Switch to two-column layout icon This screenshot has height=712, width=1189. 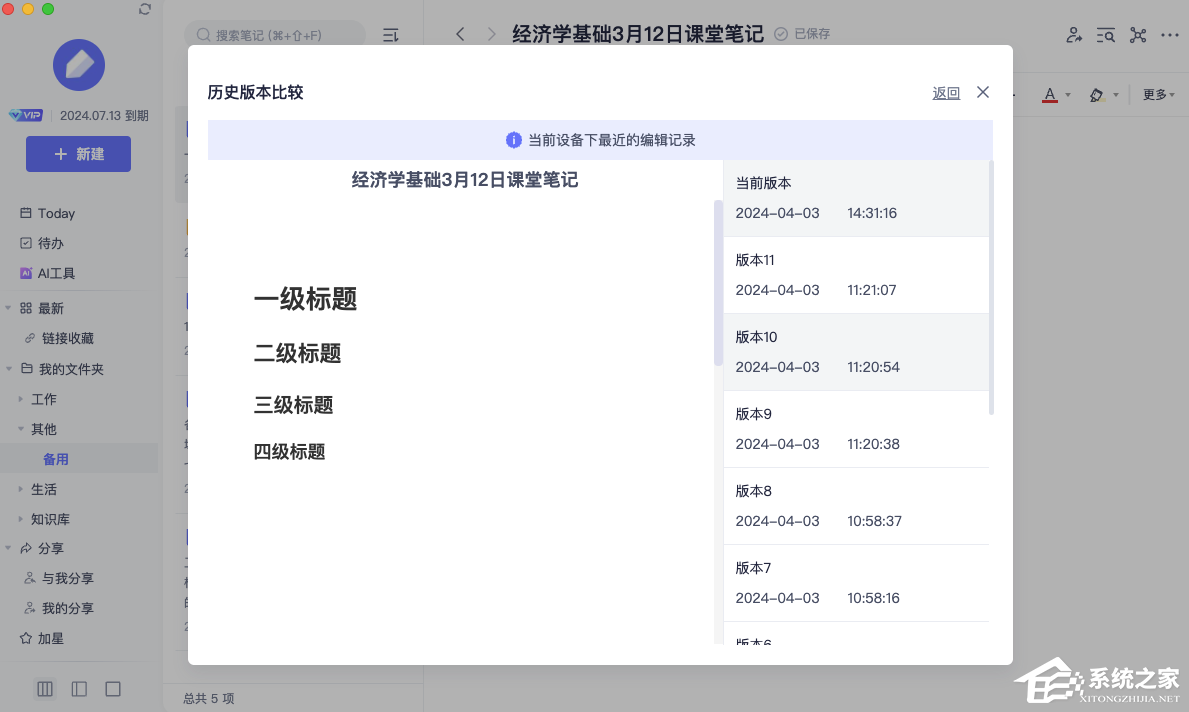tap(79, 688)
